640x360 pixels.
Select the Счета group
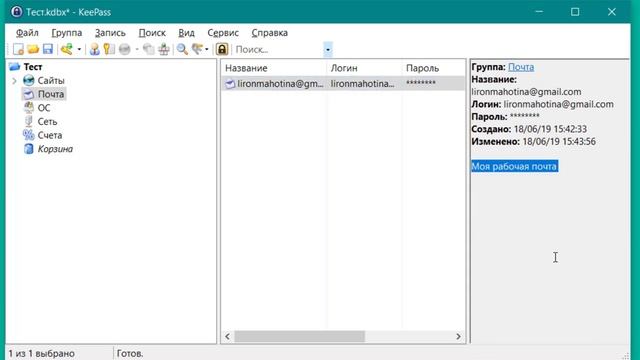[x=50, y=136]
